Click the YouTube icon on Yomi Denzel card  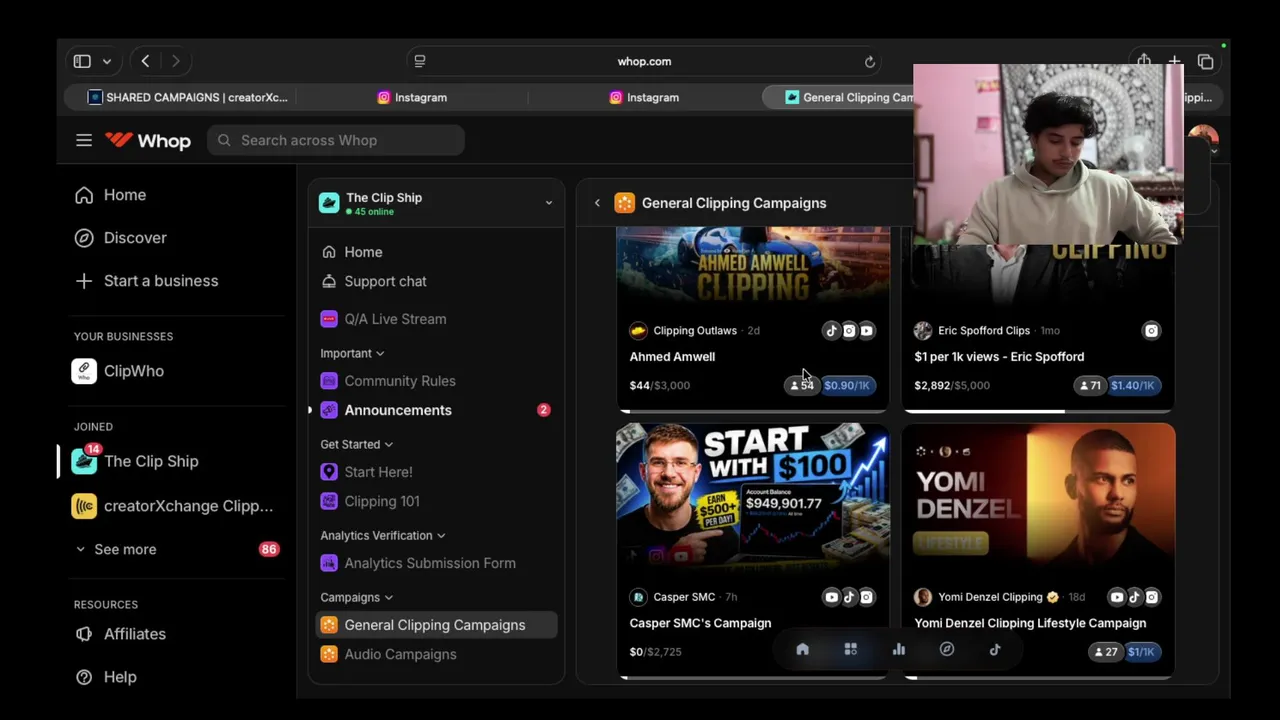click(x=1116, y=597)
